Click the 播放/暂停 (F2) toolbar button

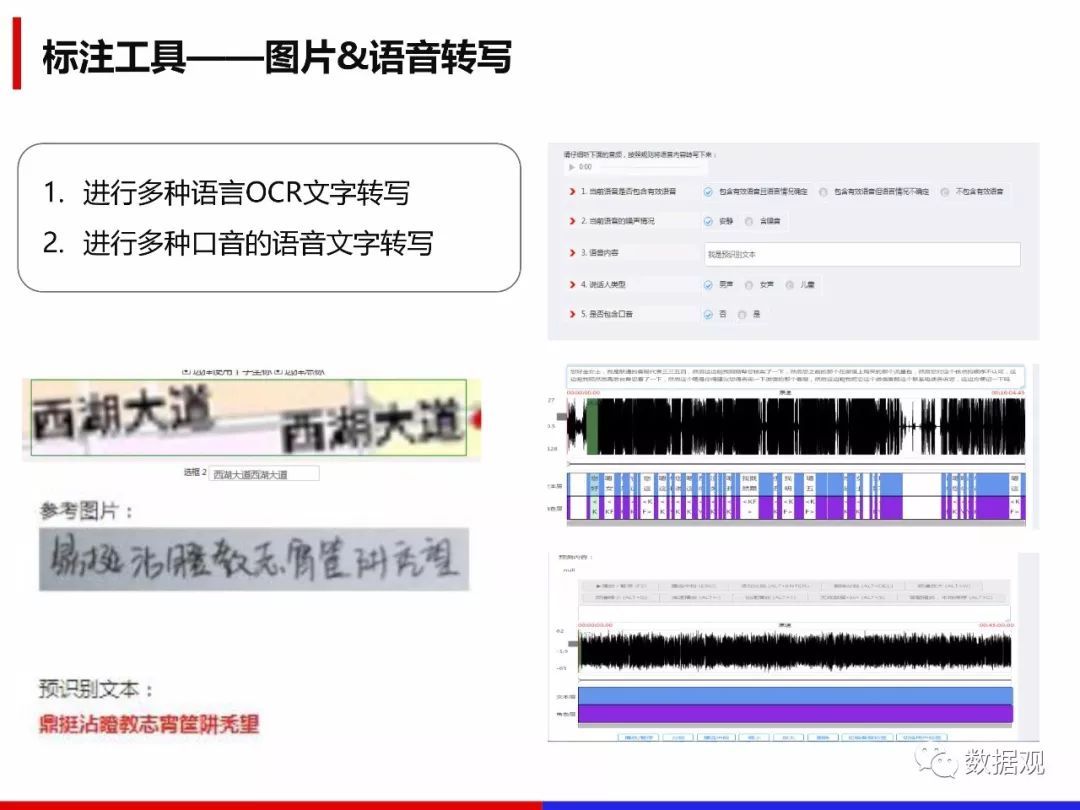[x=620, y=586]
